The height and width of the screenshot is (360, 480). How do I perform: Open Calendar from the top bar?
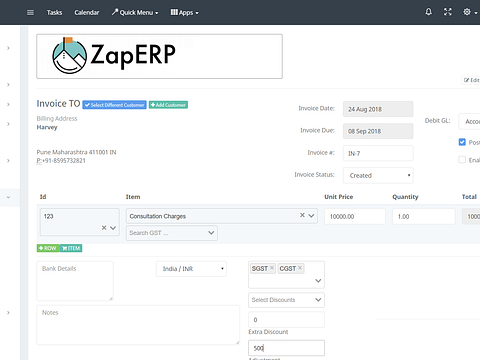pos(87,13)
